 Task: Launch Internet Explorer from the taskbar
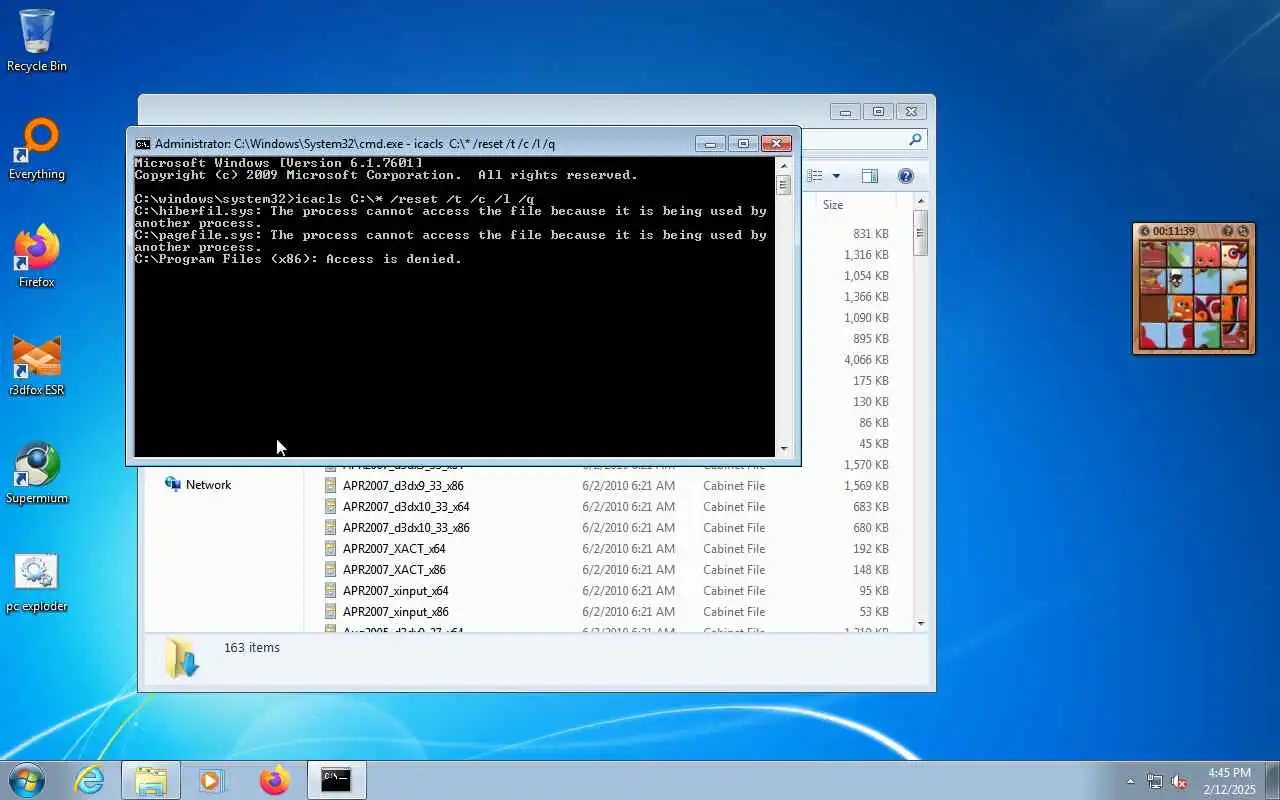coord(90,780)
